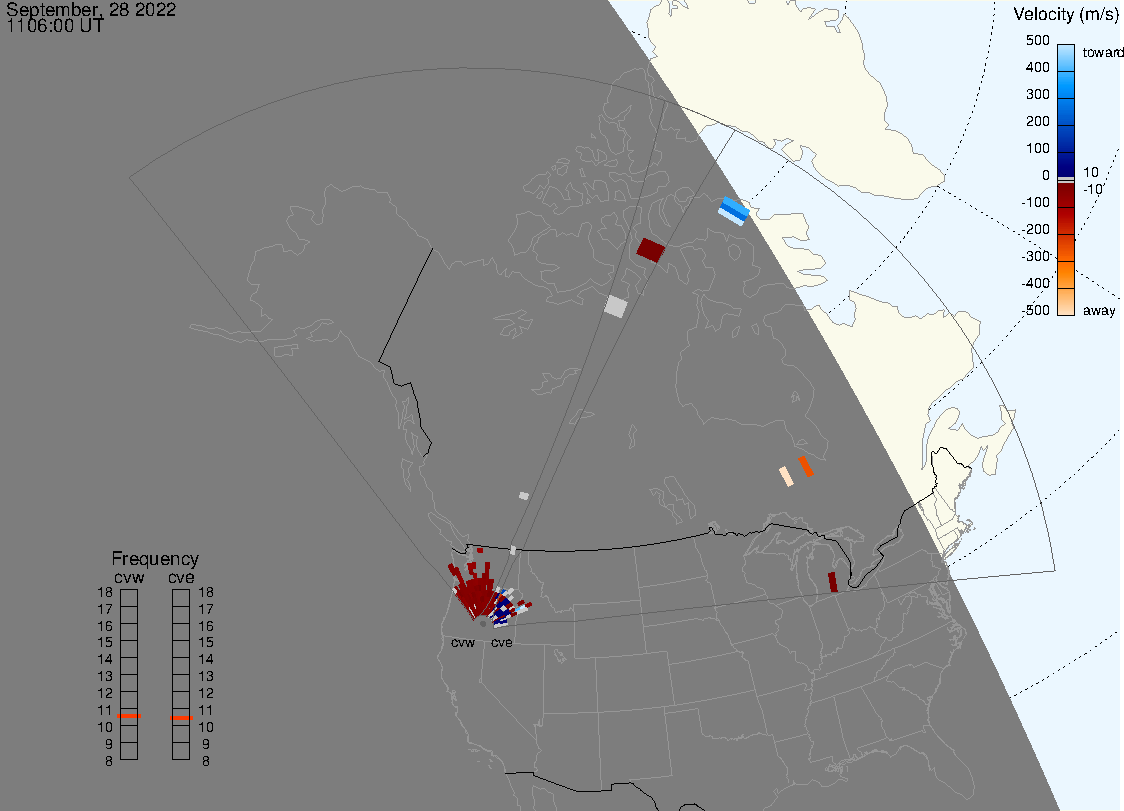Click the cve heading above frequency bar
The width and height of the screenshot is (1124, 811).
click(x=181, y=577)
